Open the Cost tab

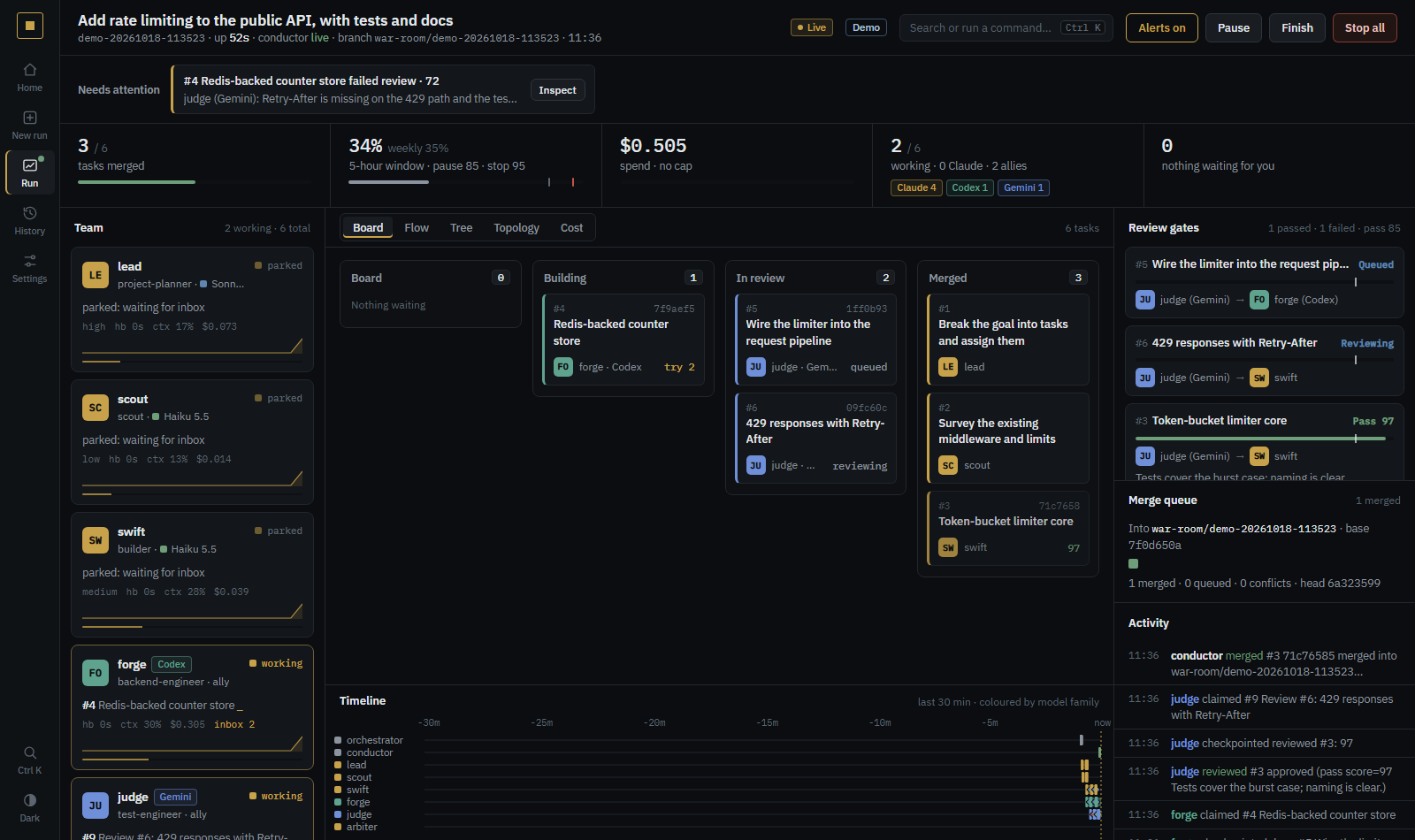coord(571,228)
